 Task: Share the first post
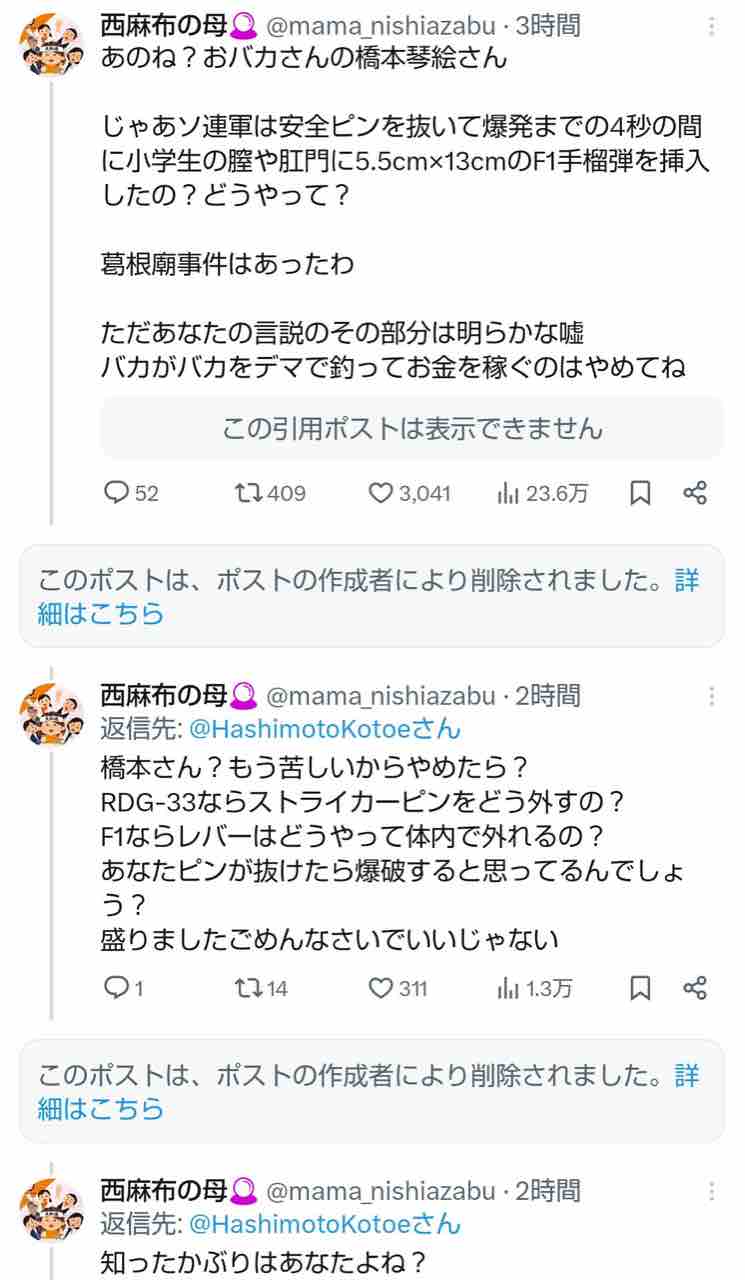pos(695,492)
